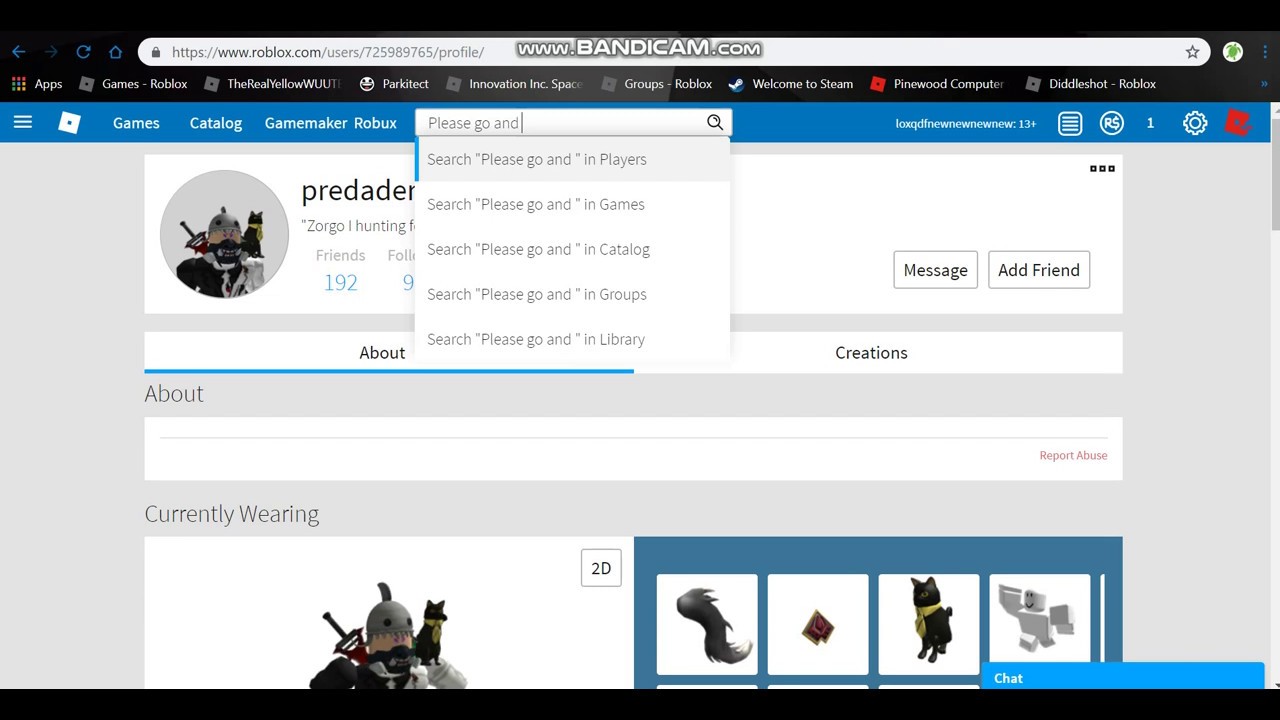Open the hamburger navigation menu
Viewport: 1280px width, 720px height.
point(22,122)
